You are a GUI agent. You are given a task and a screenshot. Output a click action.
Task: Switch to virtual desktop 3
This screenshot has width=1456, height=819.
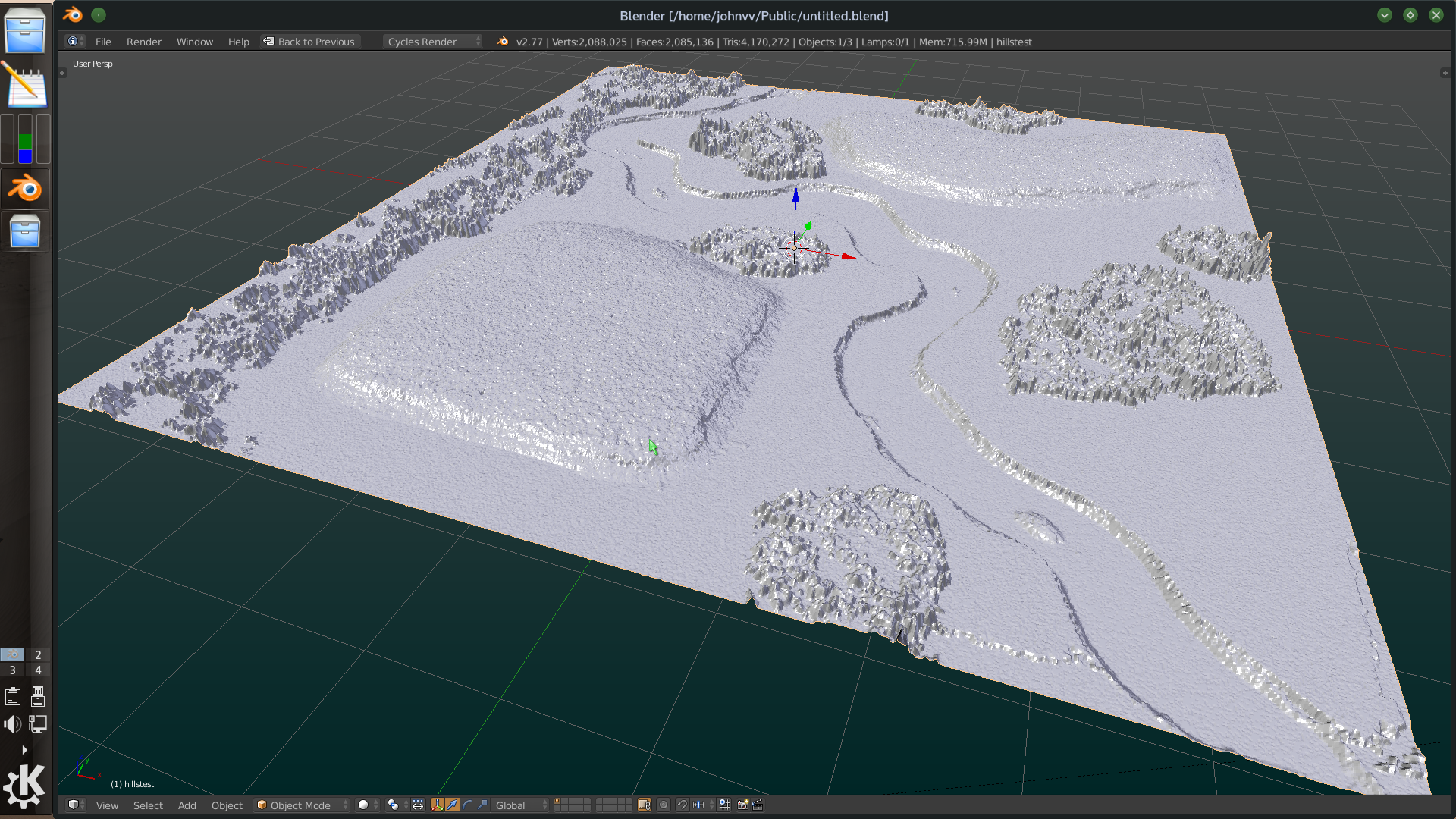pos(12,670)
